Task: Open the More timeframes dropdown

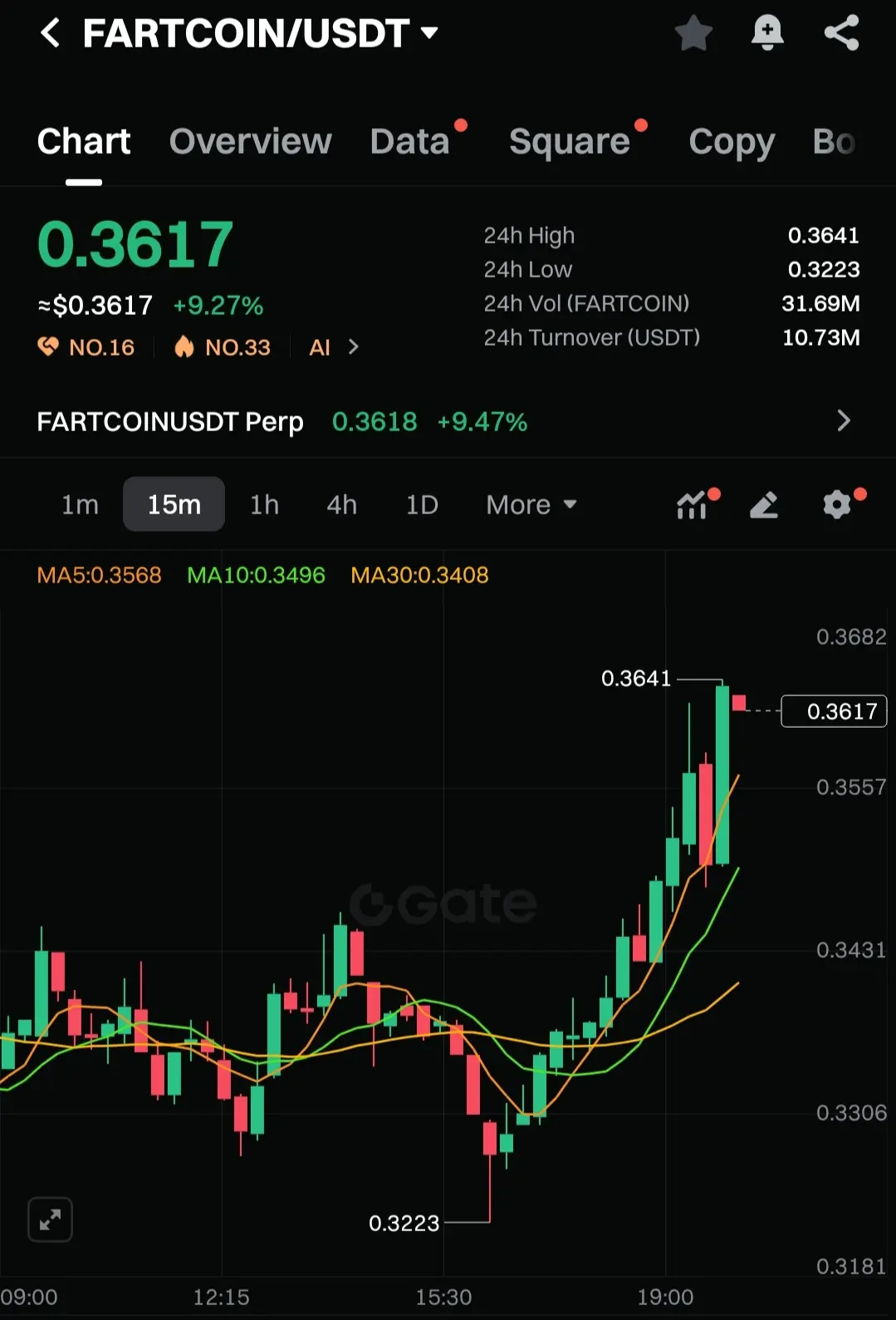Action: [531, 504]
